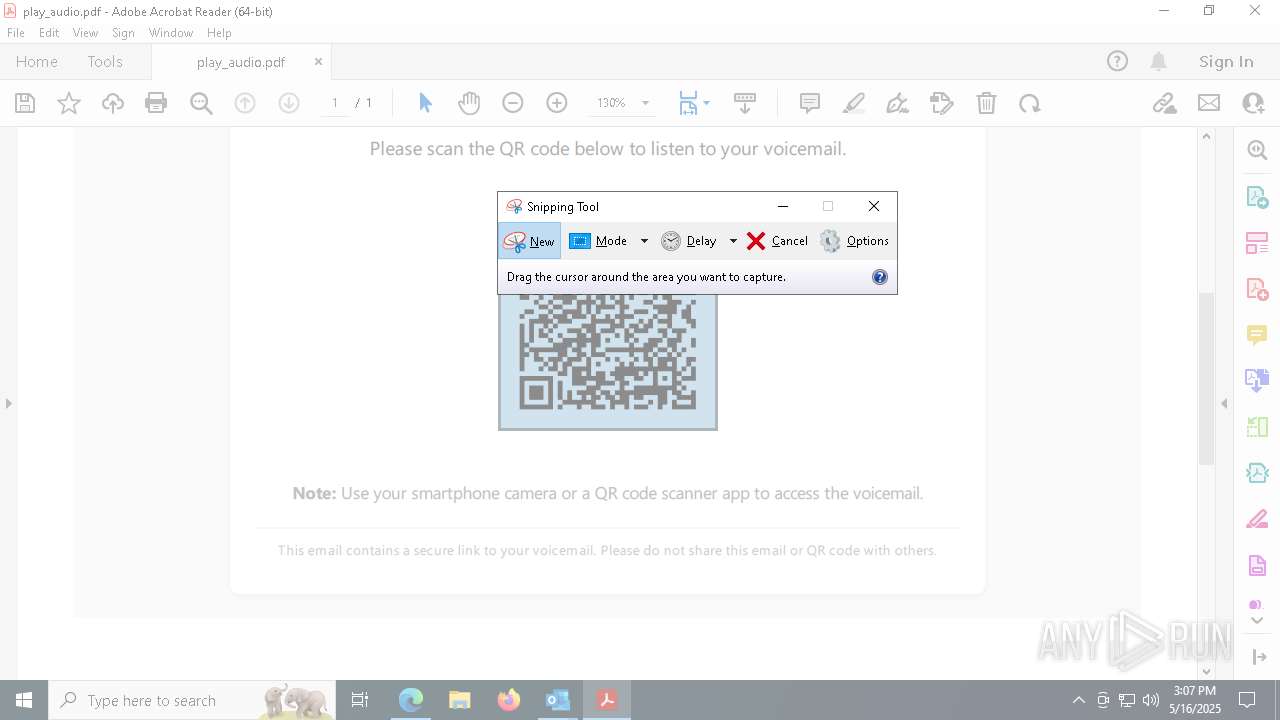This screenshot has width=1280, height=720.
Task: Switch to the Home tab
Action: tap(37, 61)
